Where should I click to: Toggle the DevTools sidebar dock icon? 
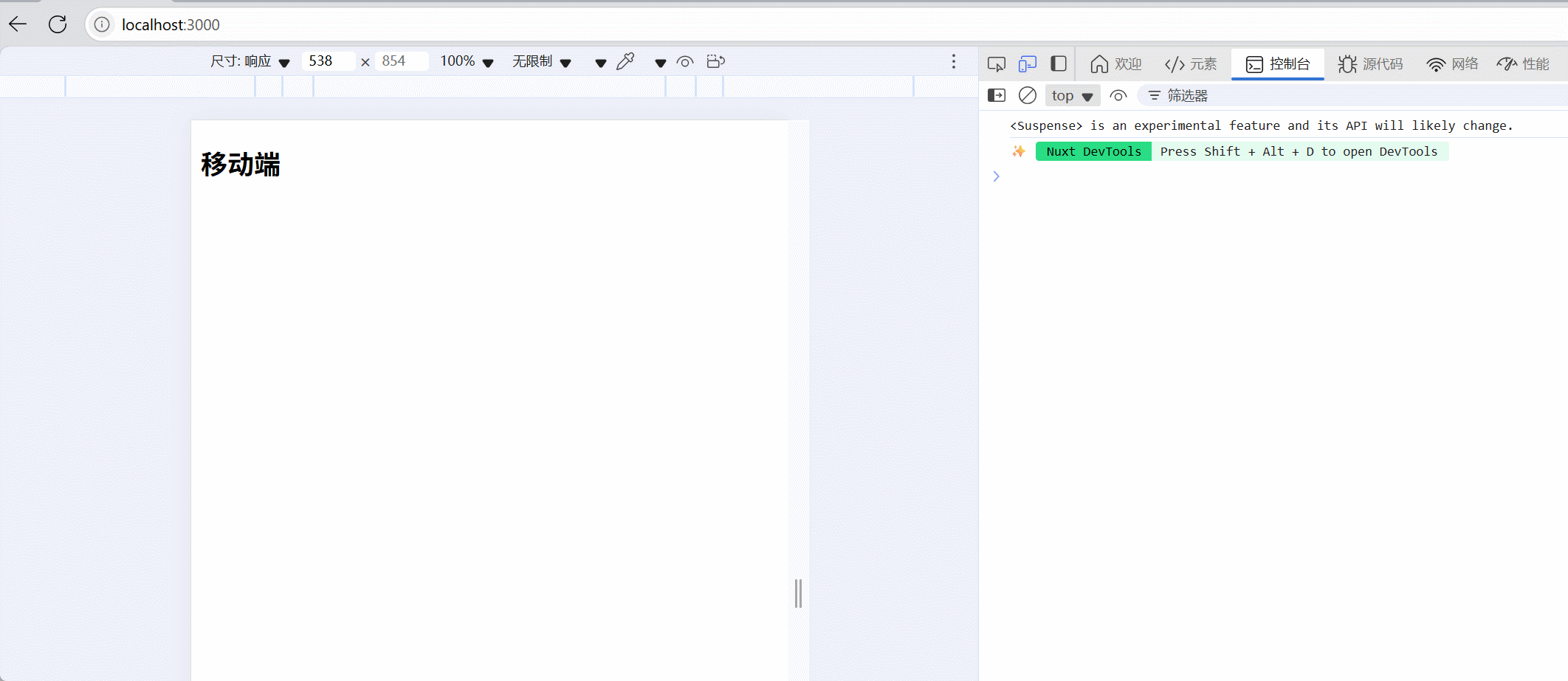click(x=1059, y=64)
